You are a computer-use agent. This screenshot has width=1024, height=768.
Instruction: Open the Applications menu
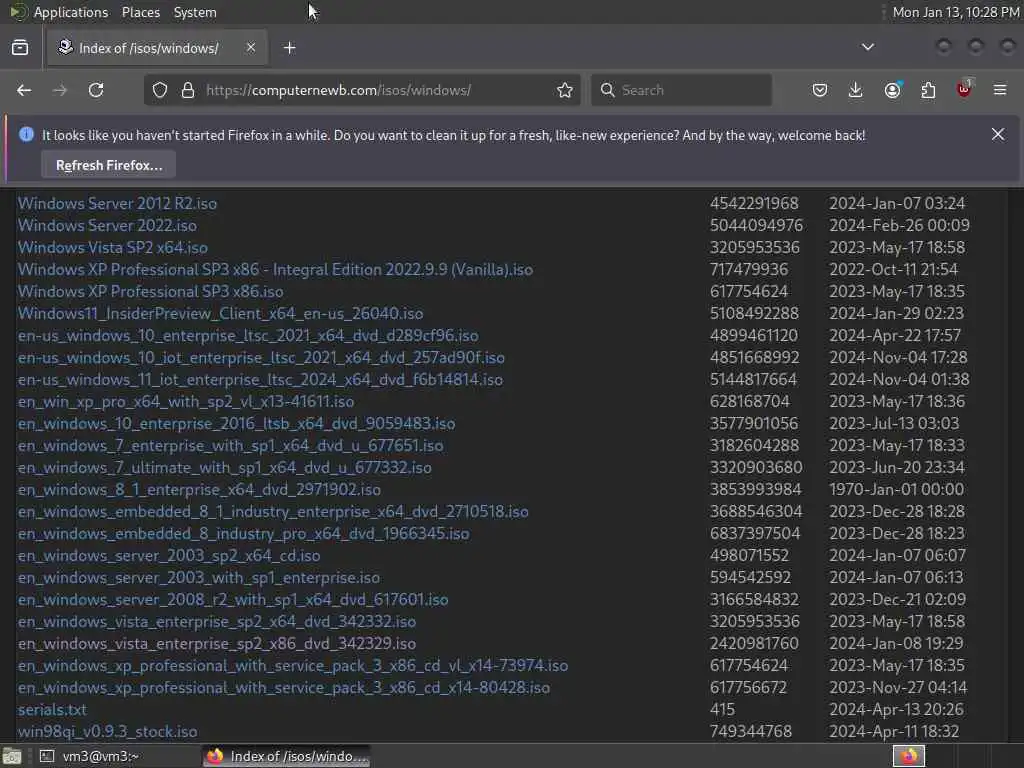point(71,12)
